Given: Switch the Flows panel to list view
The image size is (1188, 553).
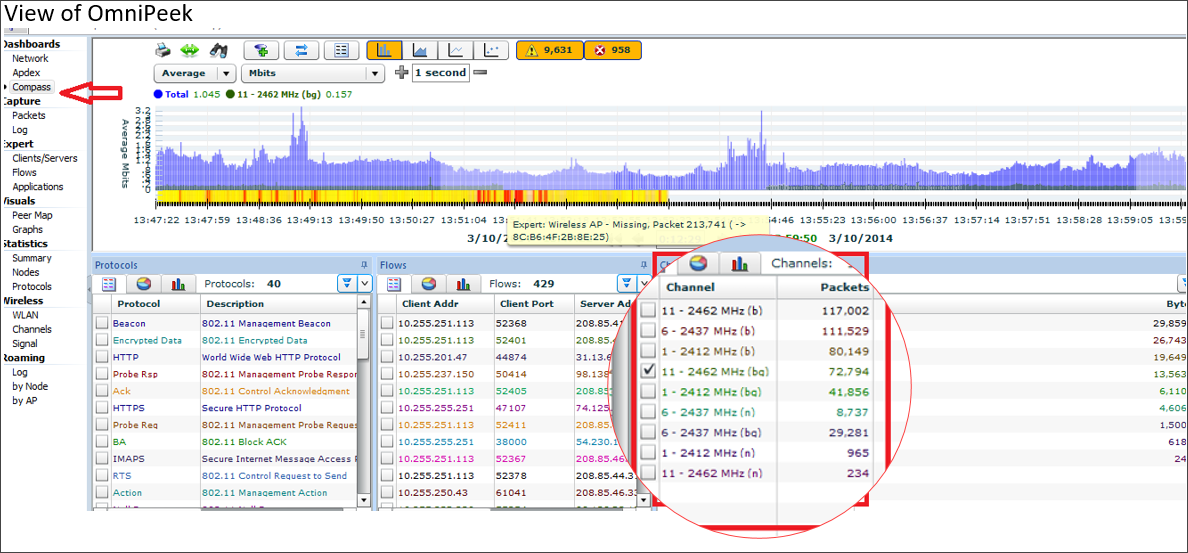Looking at the screenshot, I should click(393, 284).
